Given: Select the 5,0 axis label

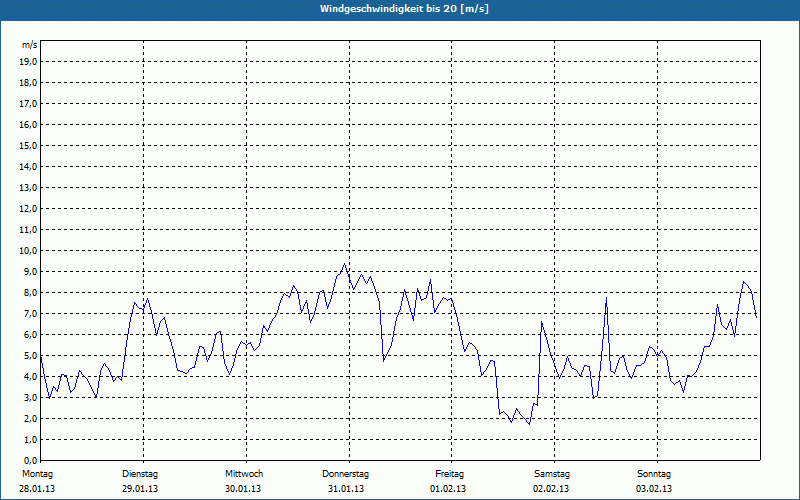Looking at the screenshot, I should [31, 356].
